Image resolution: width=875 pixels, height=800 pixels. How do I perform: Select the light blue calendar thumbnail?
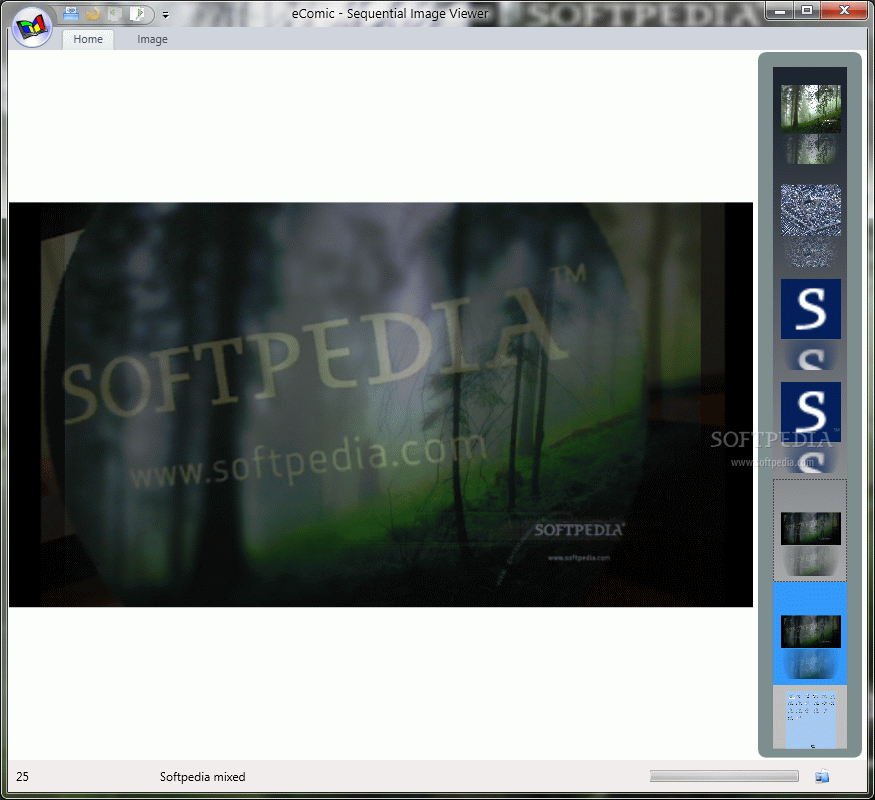pos(810,720)
